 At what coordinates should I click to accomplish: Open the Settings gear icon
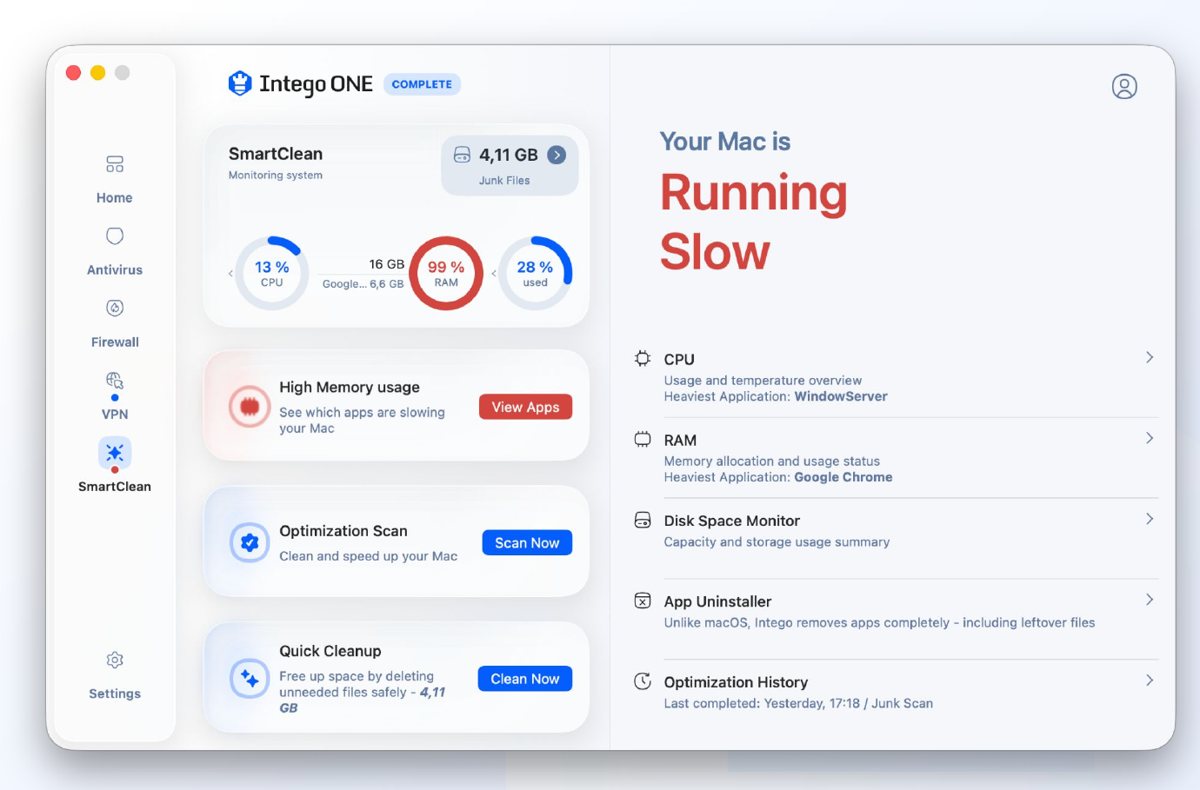114,660
